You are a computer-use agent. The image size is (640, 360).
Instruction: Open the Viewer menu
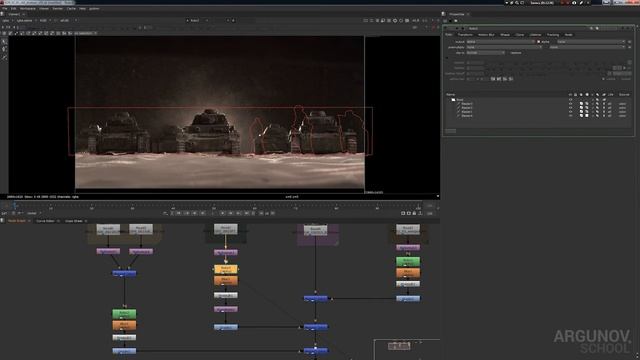pos(44,9)
